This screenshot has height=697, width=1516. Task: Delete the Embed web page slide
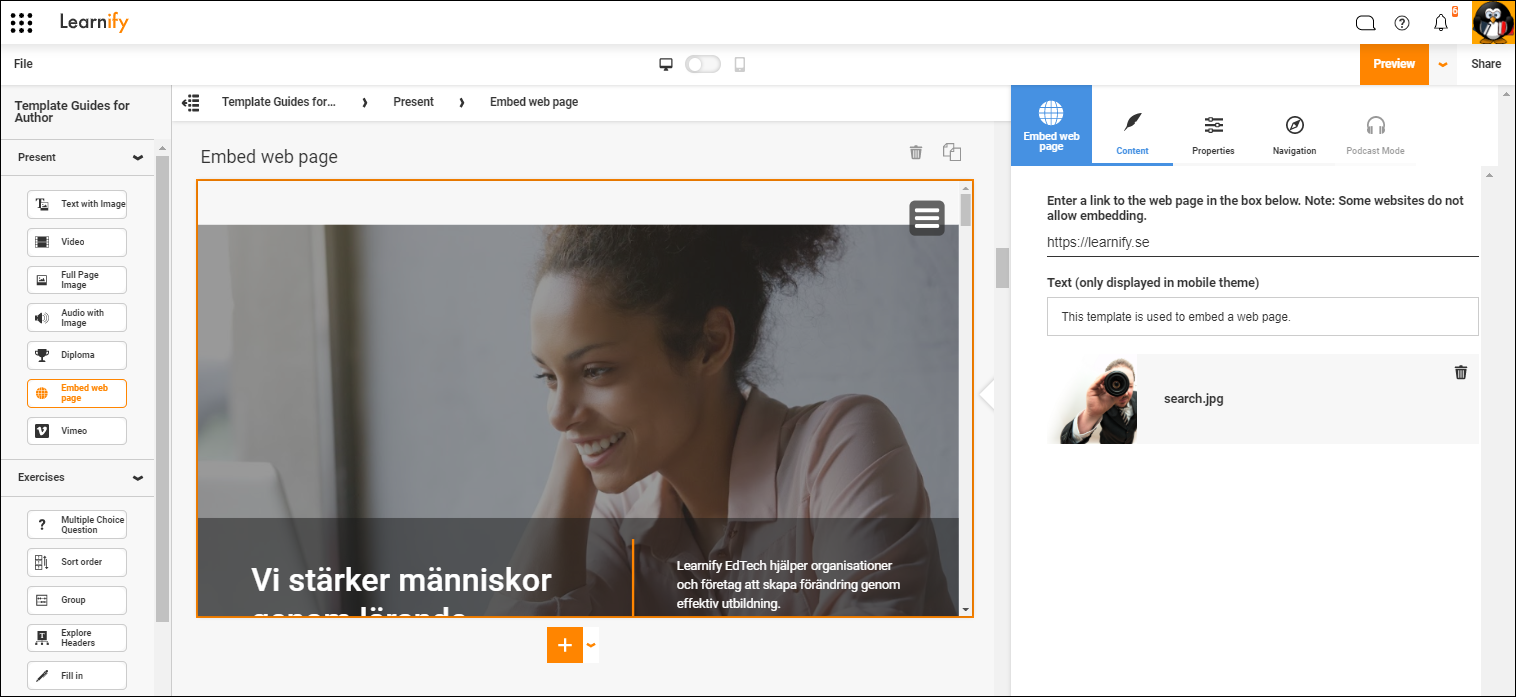915,152
